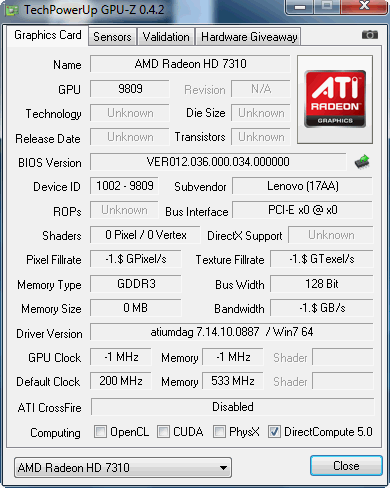Click the "Driver Version" label

point(49,334)
